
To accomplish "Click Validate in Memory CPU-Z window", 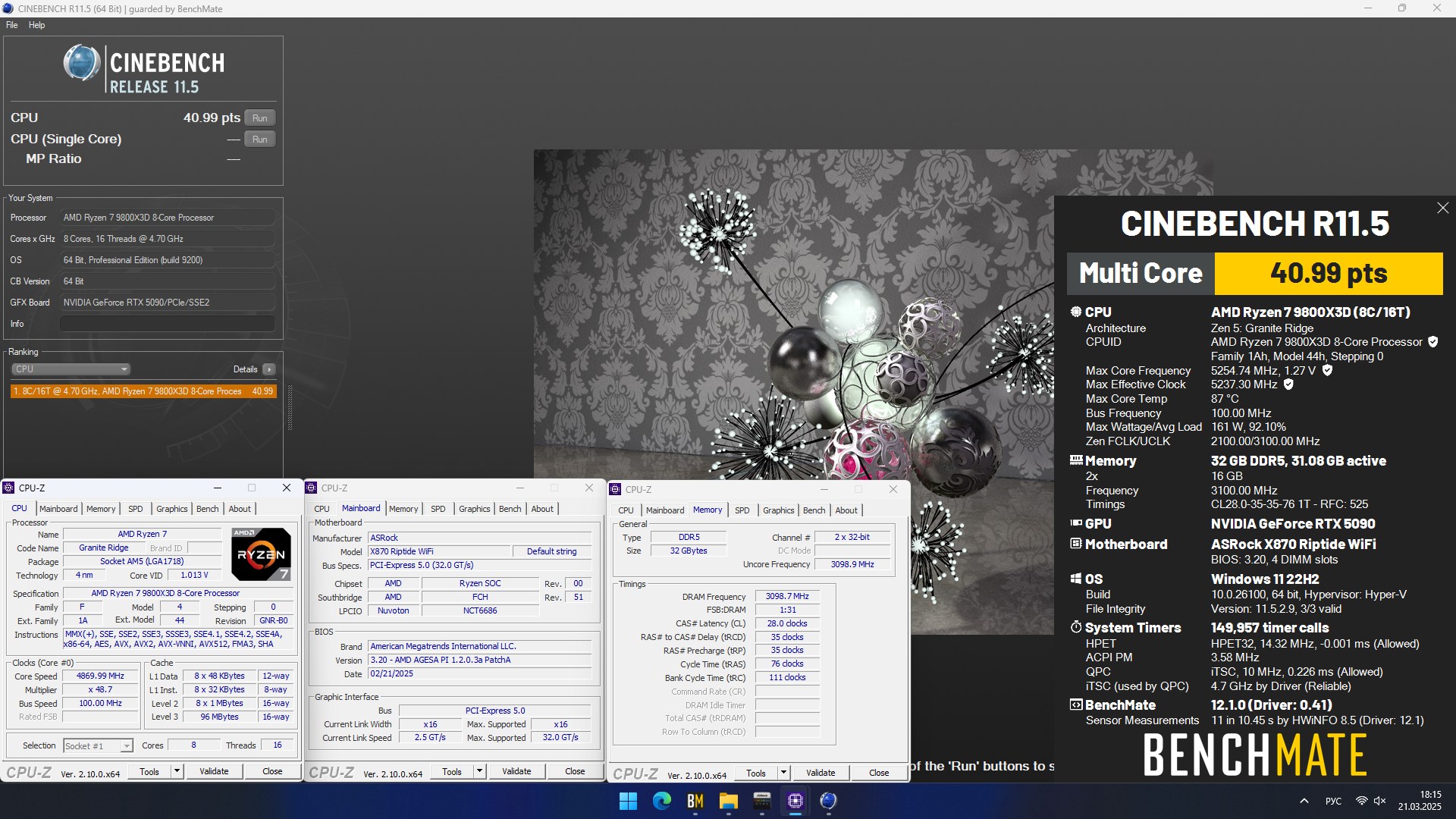I will coord(821,773).
